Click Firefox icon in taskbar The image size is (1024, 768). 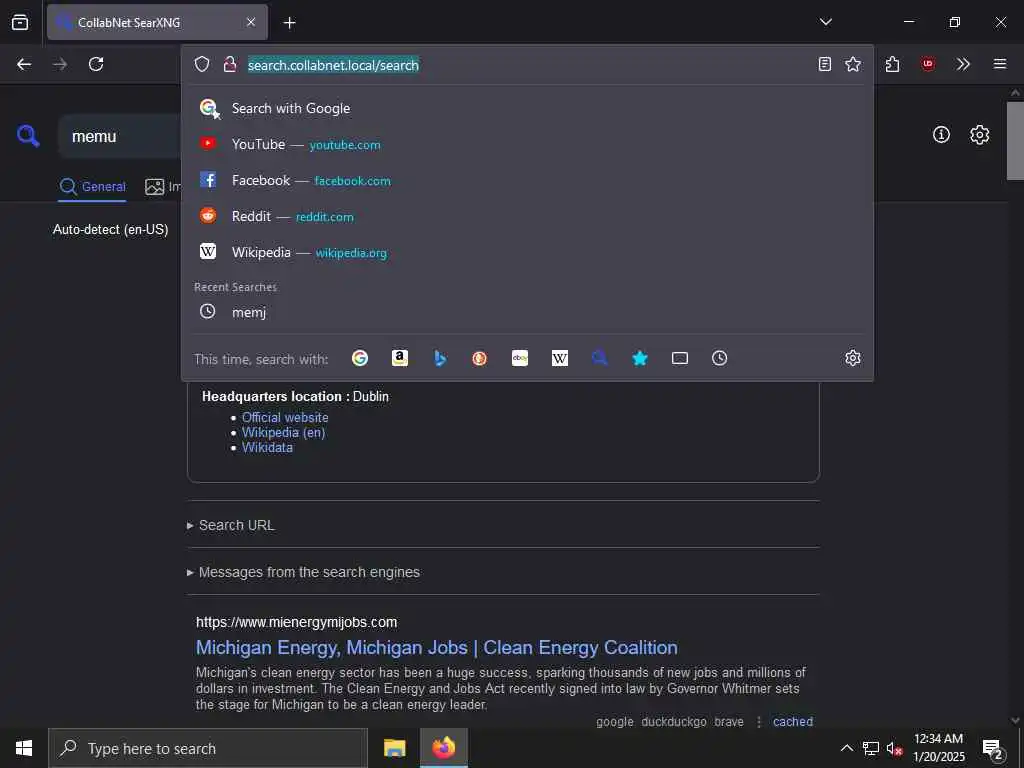pos(443,748)
